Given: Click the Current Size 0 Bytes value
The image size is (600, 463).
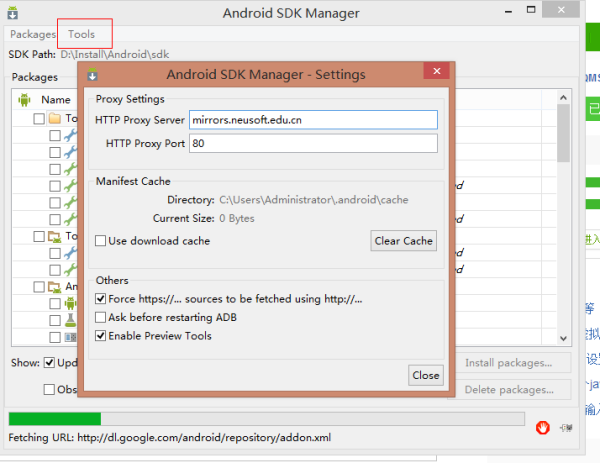Looking at the screenshot, I should click(237, 218).
